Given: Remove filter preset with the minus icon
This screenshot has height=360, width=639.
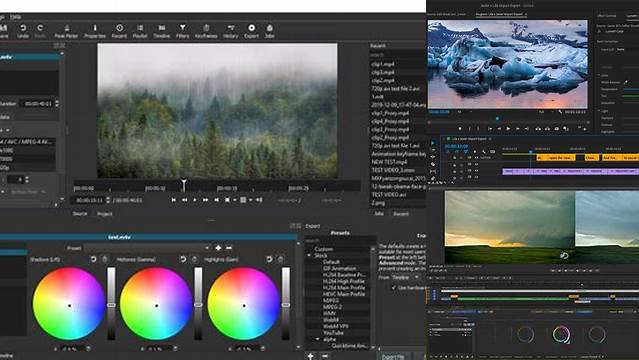Looking at the screenshot, I should pyautogui.click(x=229, y=248).
